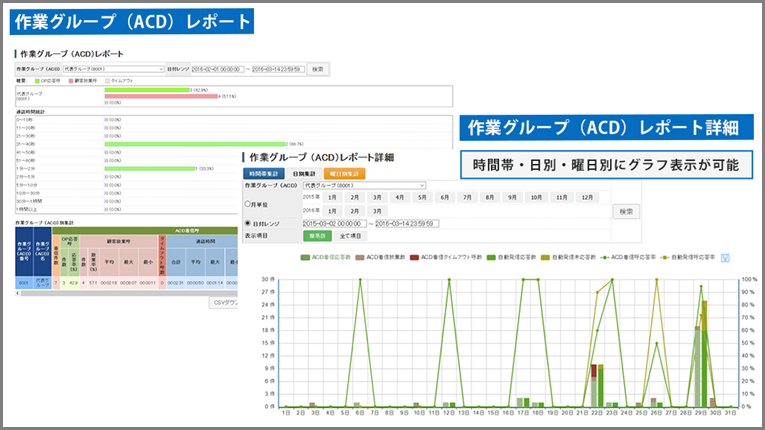The height and width of the screenshot is (430, 765).
Task: Toggle ACD着信タイムアウト呼数 legend marker
Action: (413, 257)
